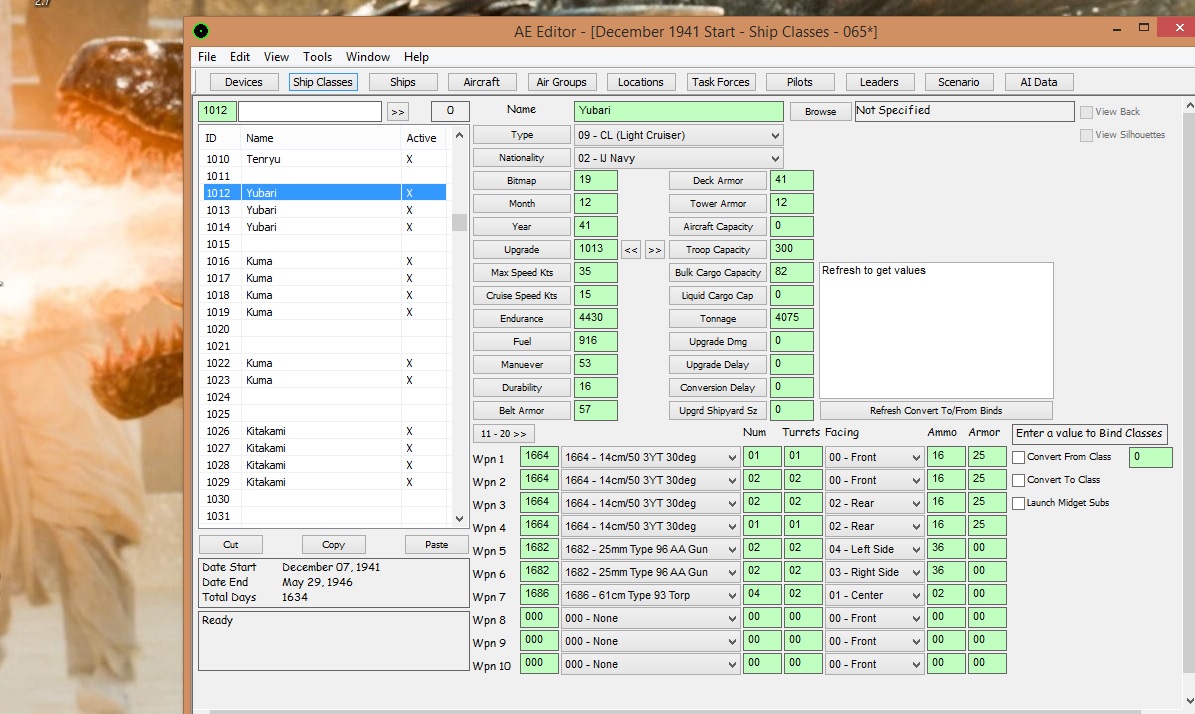This screenshot has width=1195, height=714.
Task: Show weapon slots 11 - 20
Action: click(x=503, y=434)
